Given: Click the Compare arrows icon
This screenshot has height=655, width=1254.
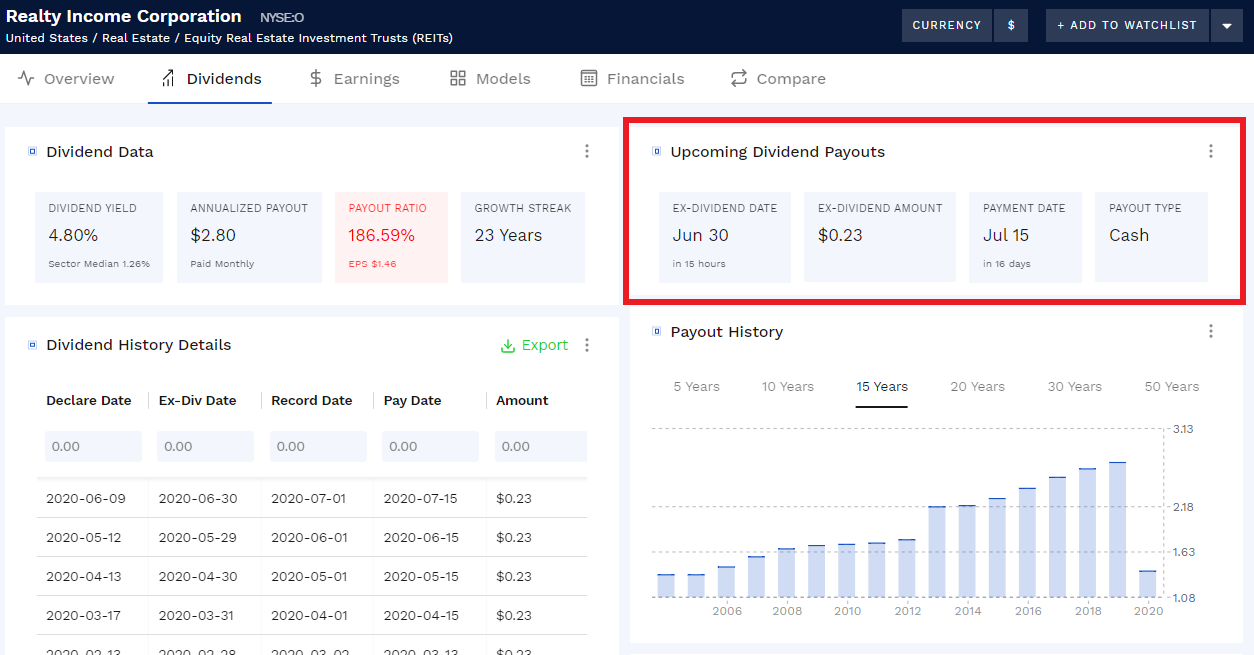Looking at the screenshot, I should pyautogui.click(x=739, y=78).
